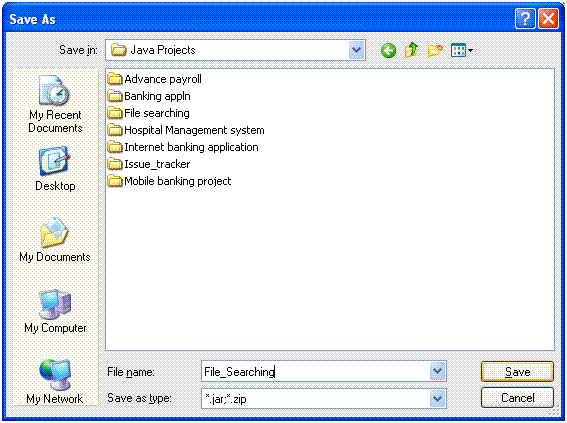The image size is (567, 423).
Task: Select Internet banking application folder icon
Action: click(115, 147)
